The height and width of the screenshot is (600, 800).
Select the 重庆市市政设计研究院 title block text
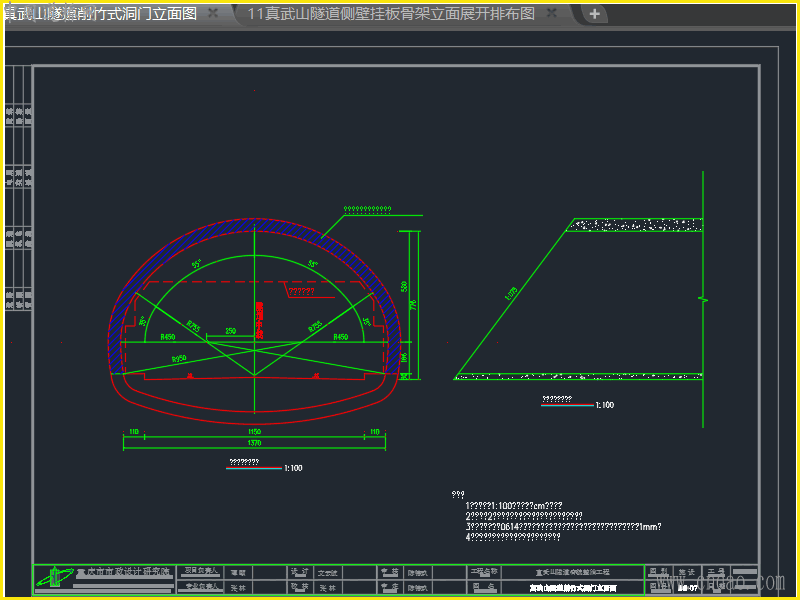(123, 572)
